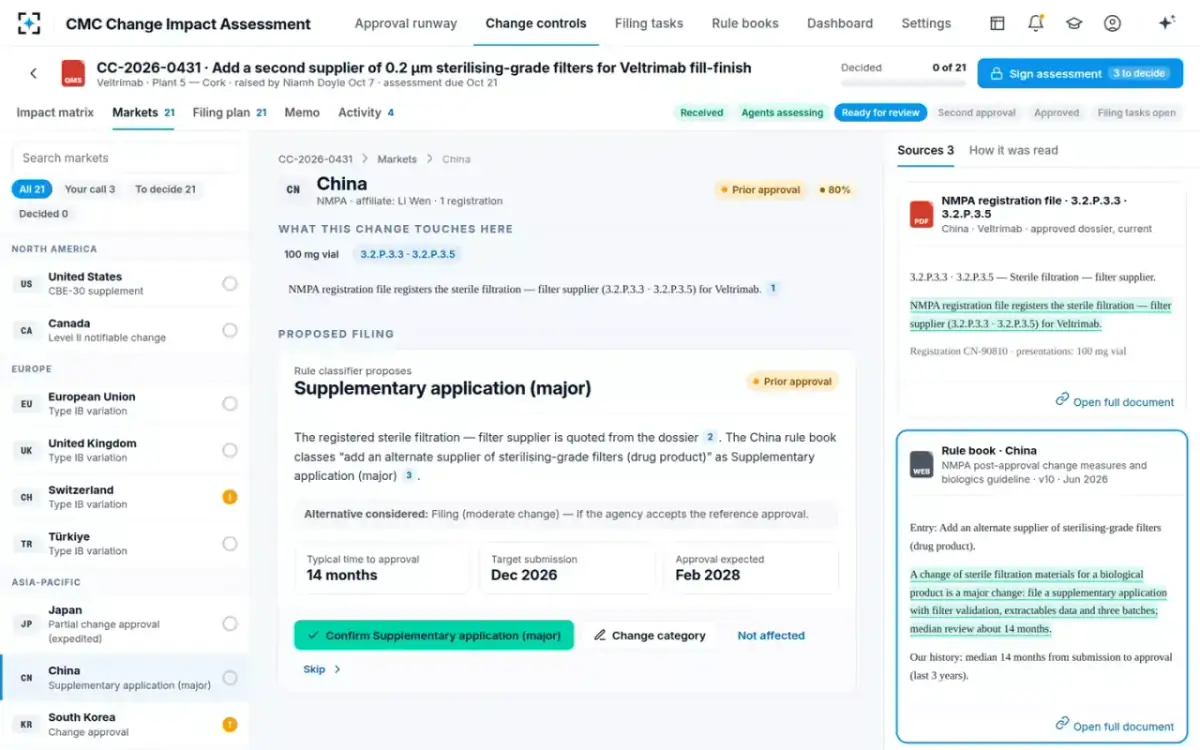Click the app logo icon
This screenshot has height=750, width=1200.
(x=29, y=23)
